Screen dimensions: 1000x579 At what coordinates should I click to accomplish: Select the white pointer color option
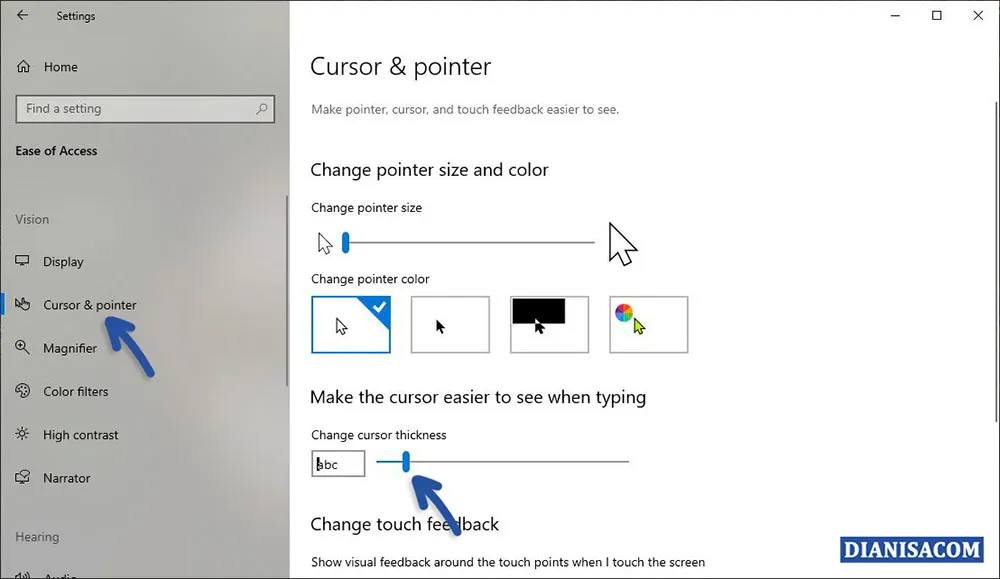[x=350, y=324]
